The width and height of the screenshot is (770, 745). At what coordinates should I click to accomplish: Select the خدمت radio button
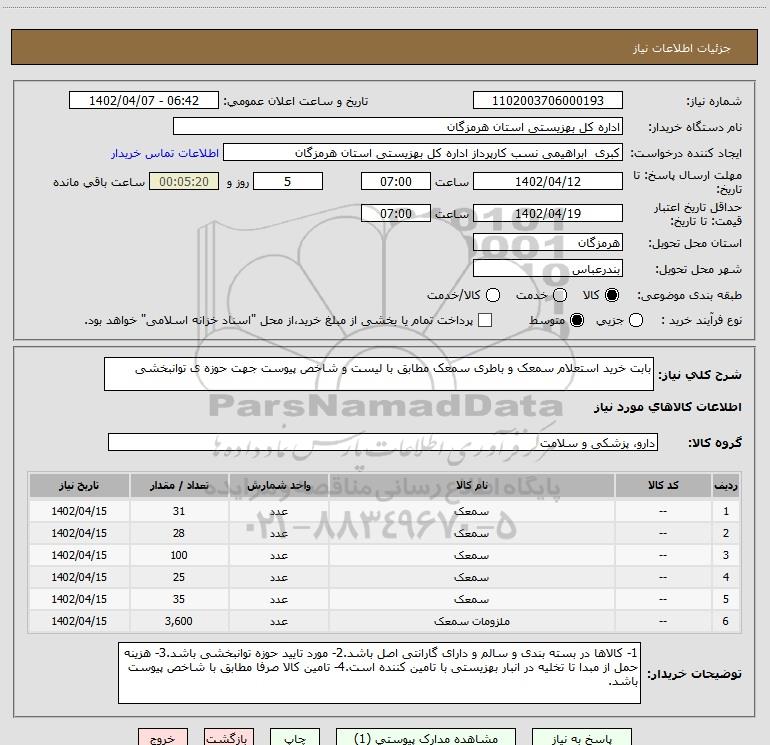pyautogui.click(x=560, y=295)
